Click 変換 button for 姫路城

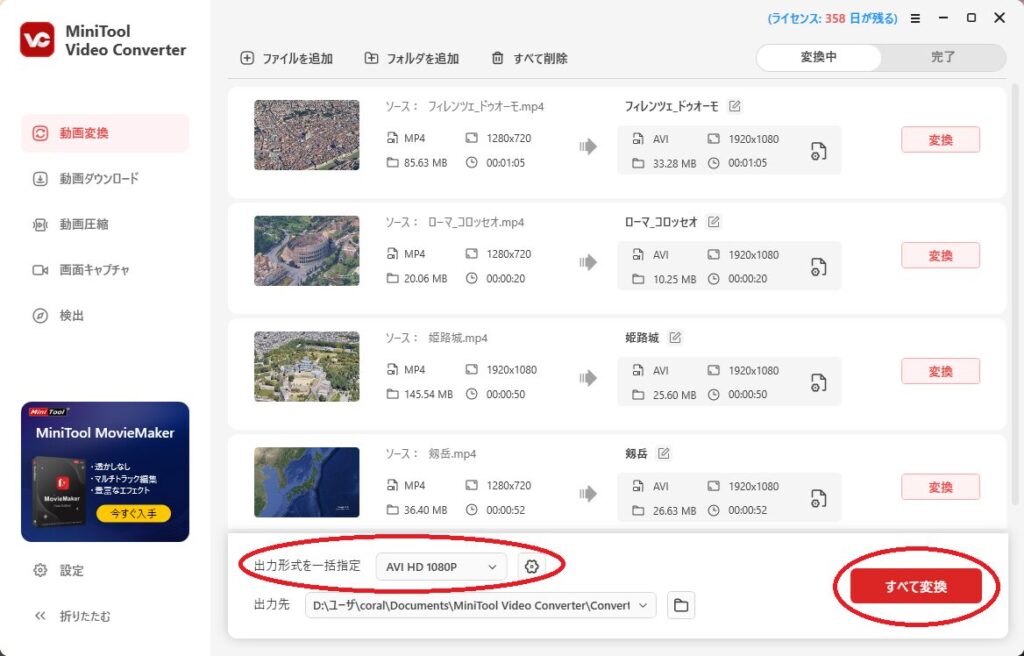[x=940, y=371]
